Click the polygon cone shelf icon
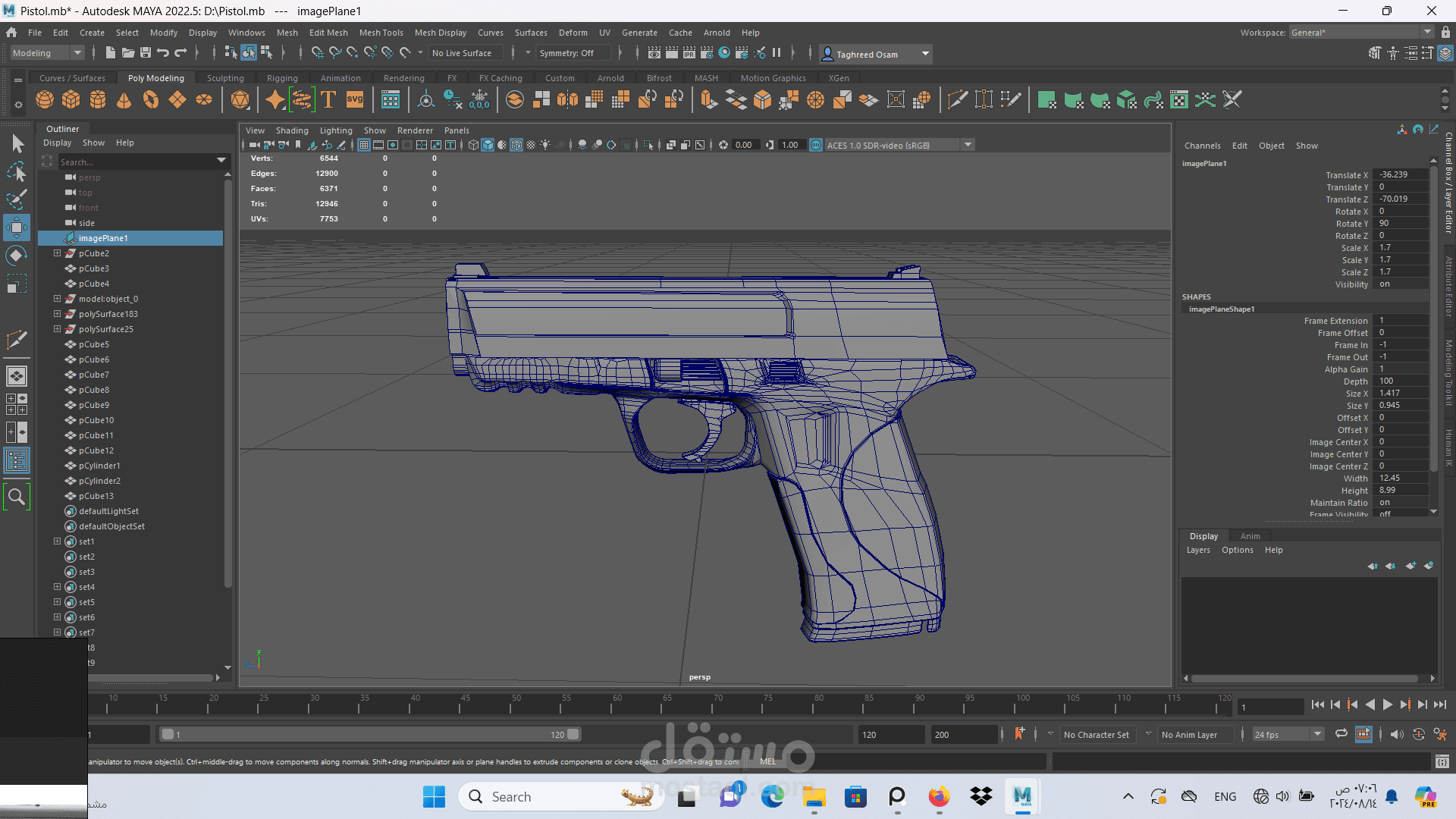1456x819 pixels. click(124, 100)
